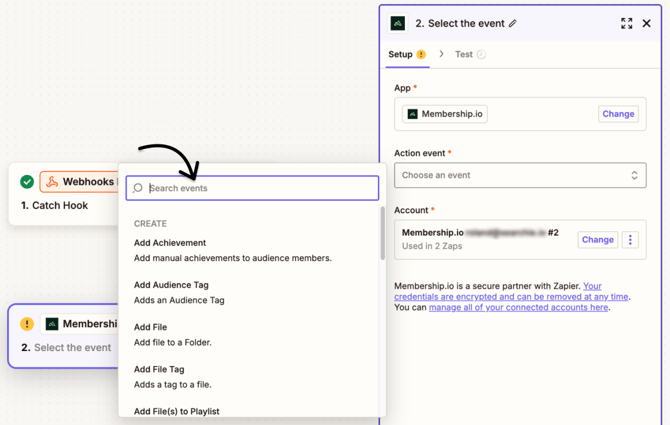Click the yellow warning icon on the Membership step

coord(27,324)
